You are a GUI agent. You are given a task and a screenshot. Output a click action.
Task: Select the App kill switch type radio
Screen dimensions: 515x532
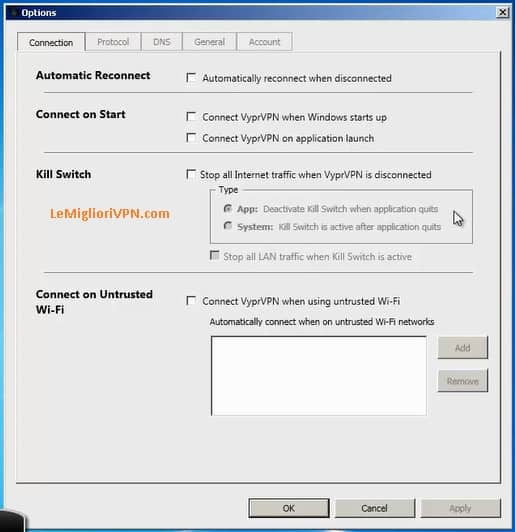click(228, 208)
